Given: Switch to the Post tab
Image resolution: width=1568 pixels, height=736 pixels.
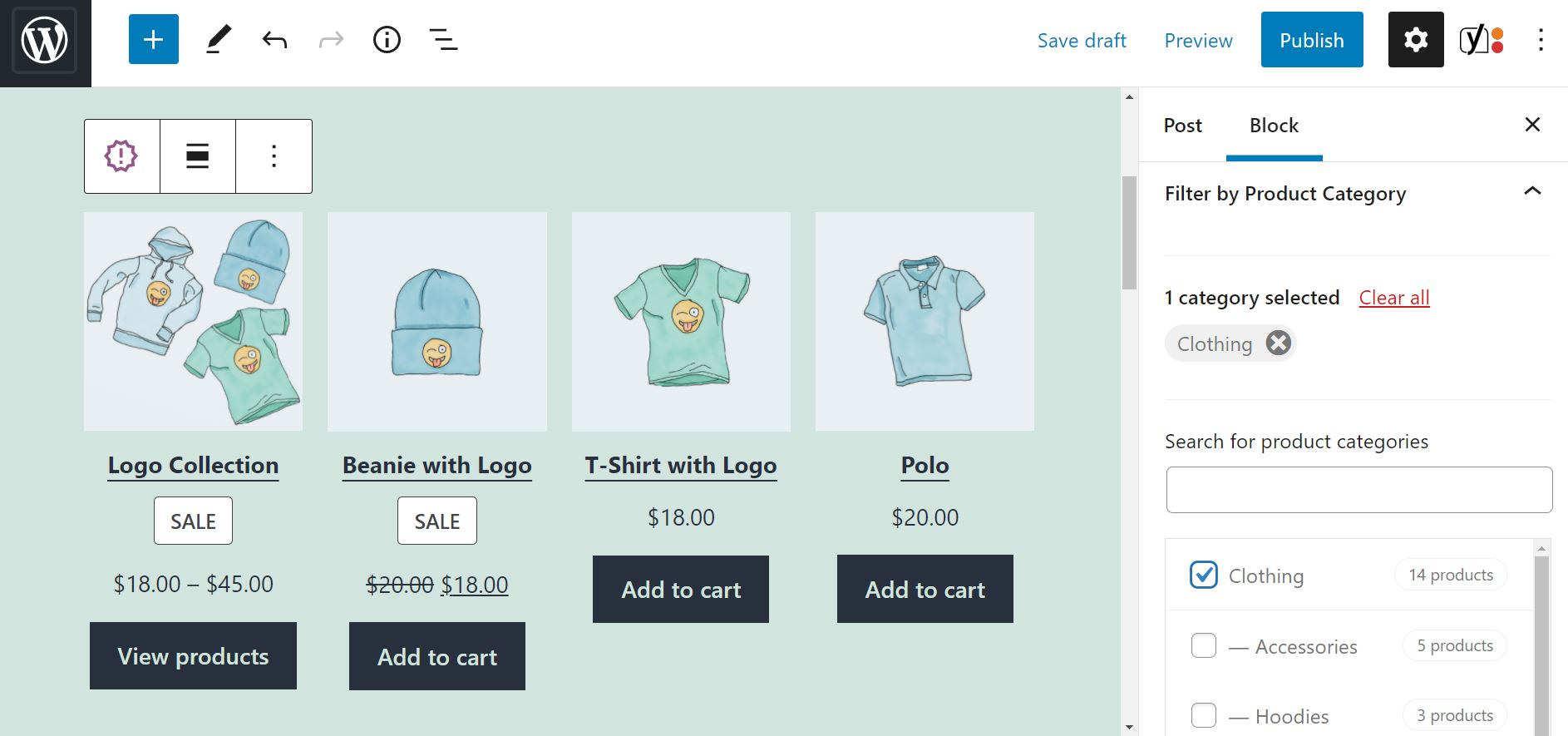Looking at the screenshot, I should [1181, 125].
